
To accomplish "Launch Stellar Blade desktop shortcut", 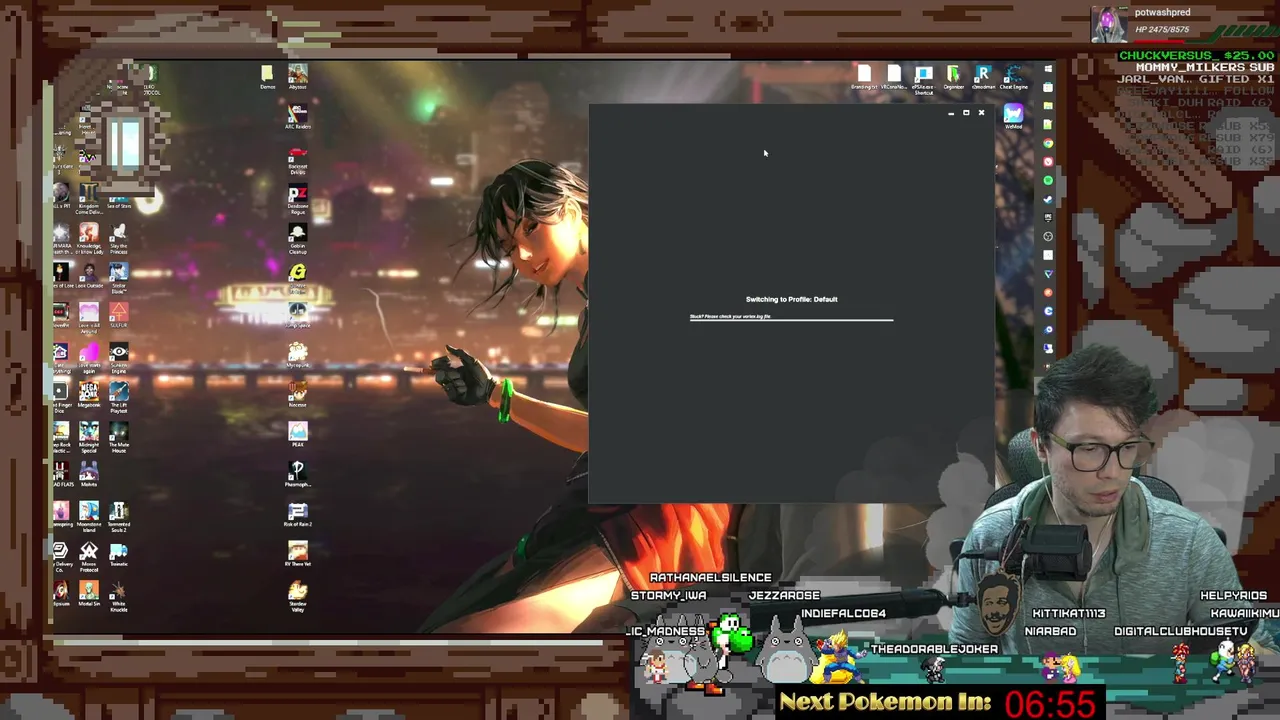I will [x=119, y=277].
